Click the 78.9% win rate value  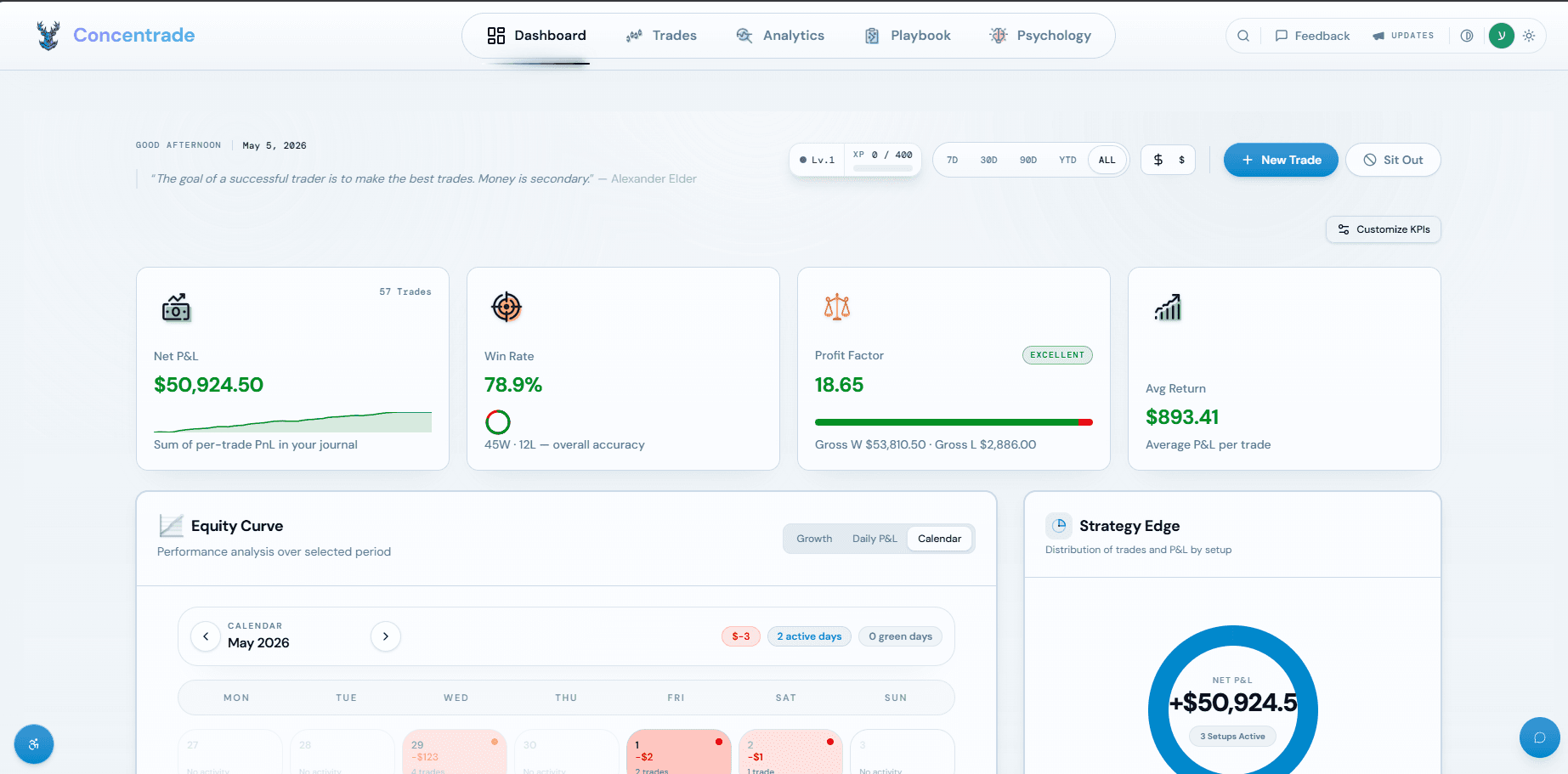pyautogui.click(x=513, y=385)
